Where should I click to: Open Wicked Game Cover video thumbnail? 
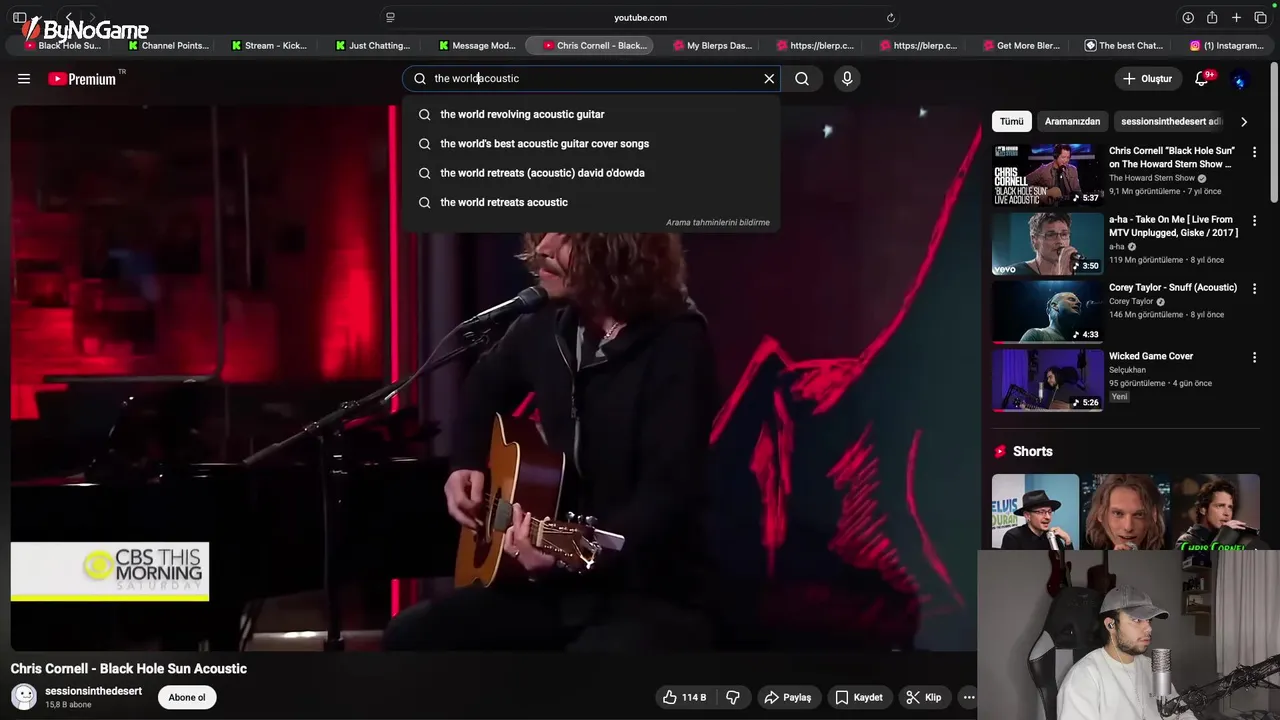pyautogui.click(x=1047, y=380)
